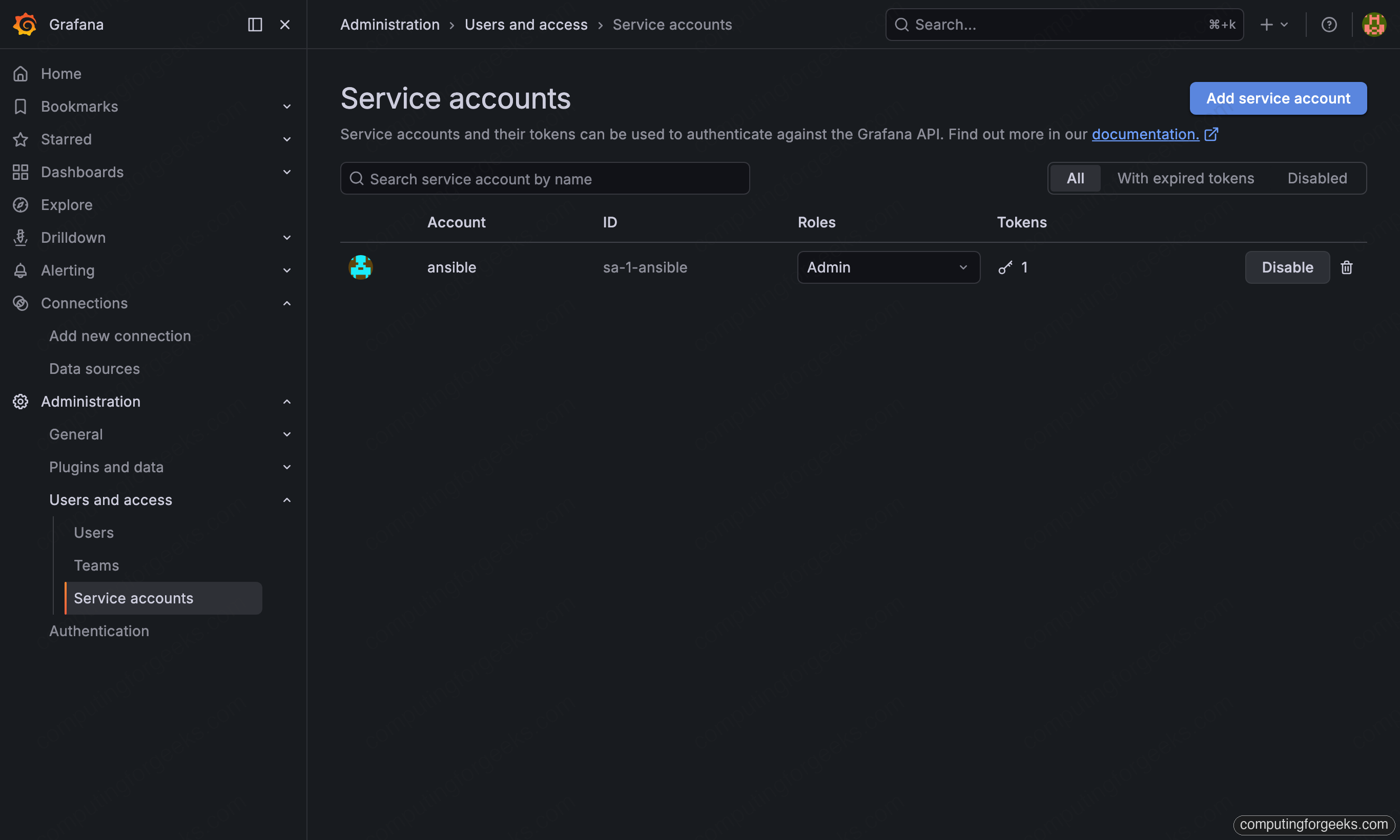The image size is (1400, 840).
Task: Filter by With expired tokens
Action: click(1186, 178)
